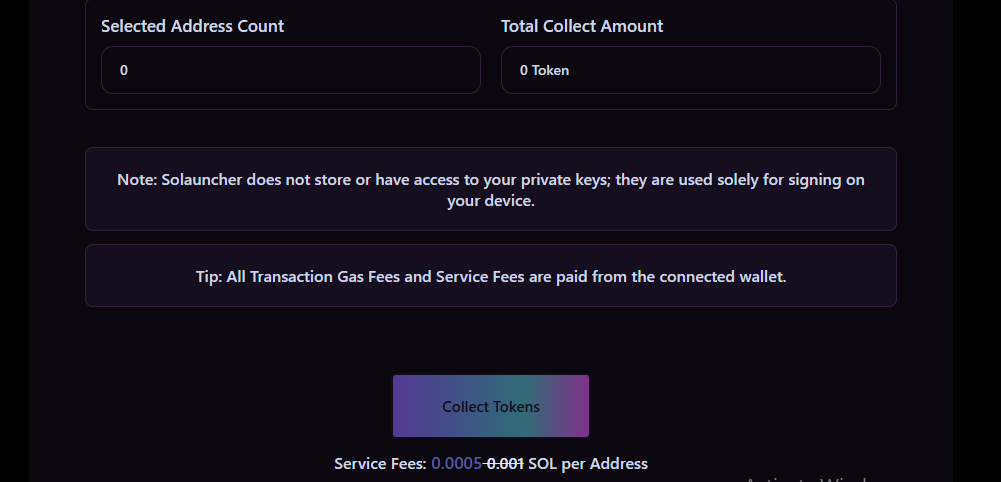Image resolution: width=1001 pixels, height=482 pixels.
Task: Click the word Tip at tip start
Action: pos(208,276)
